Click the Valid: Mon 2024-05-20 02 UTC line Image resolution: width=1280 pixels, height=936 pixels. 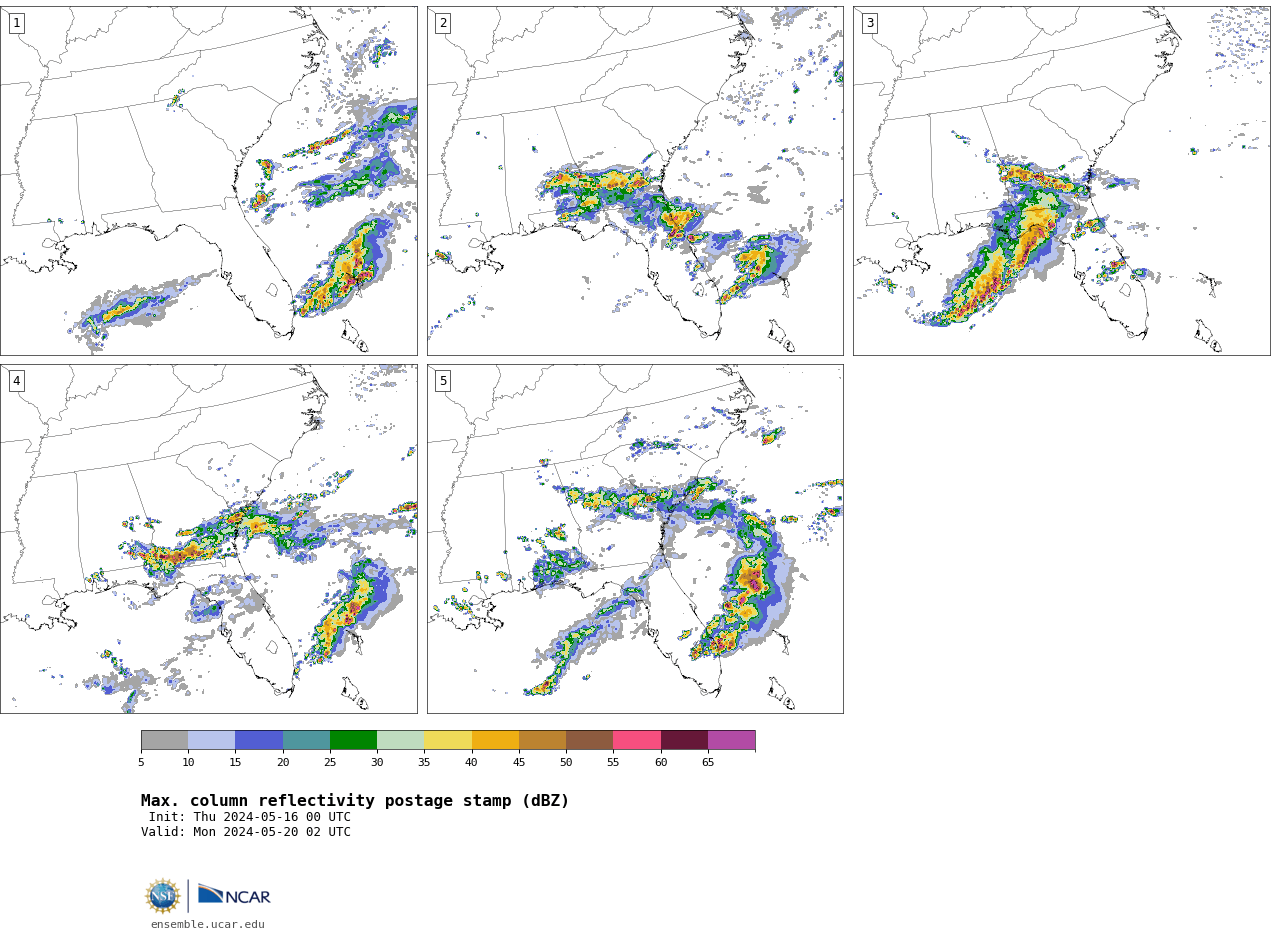pyautogui.click(x=246, y=832)
